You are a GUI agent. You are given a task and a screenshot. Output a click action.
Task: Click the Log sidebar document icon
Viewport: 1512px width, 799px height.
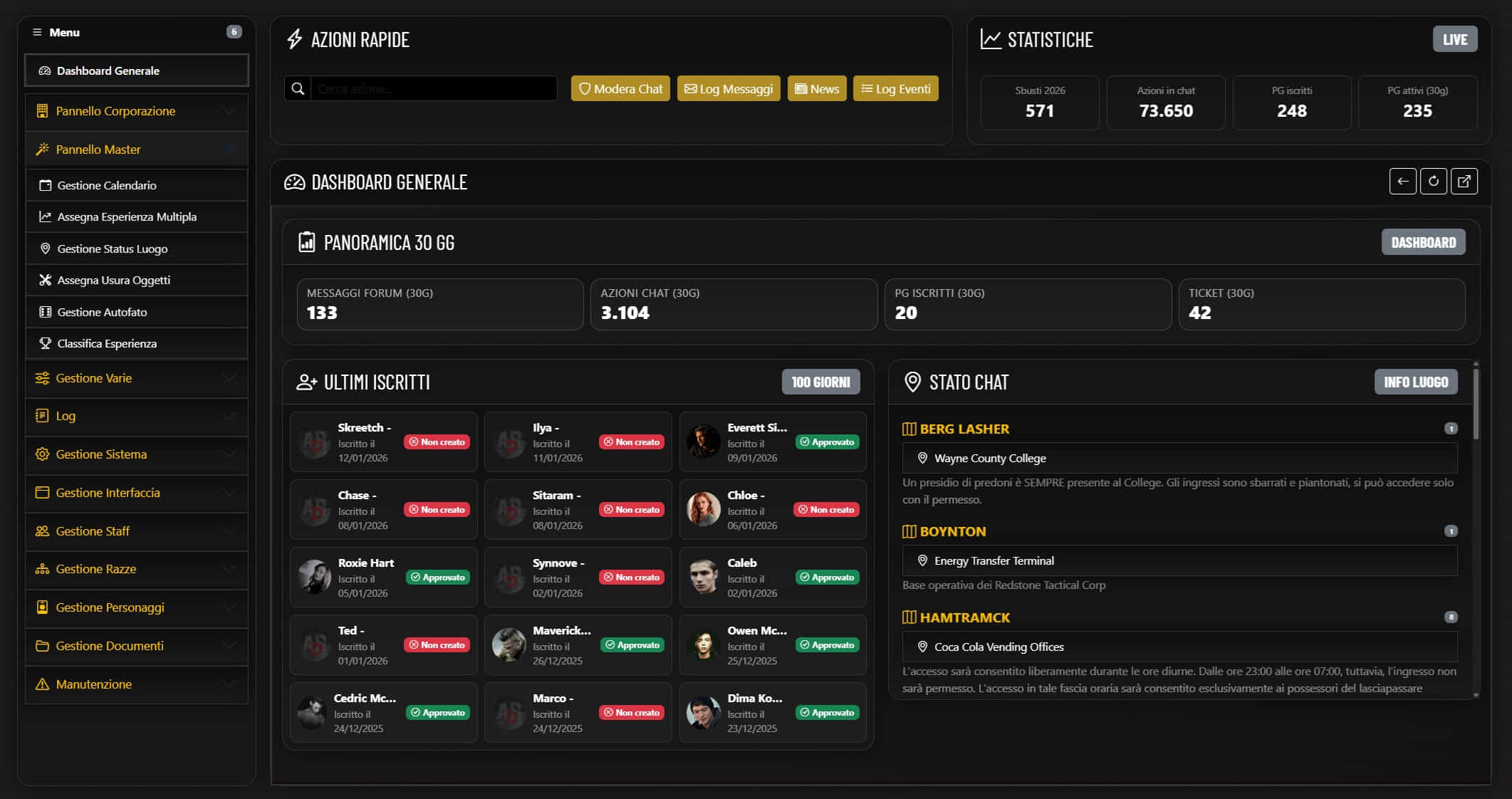click(42, 416)
